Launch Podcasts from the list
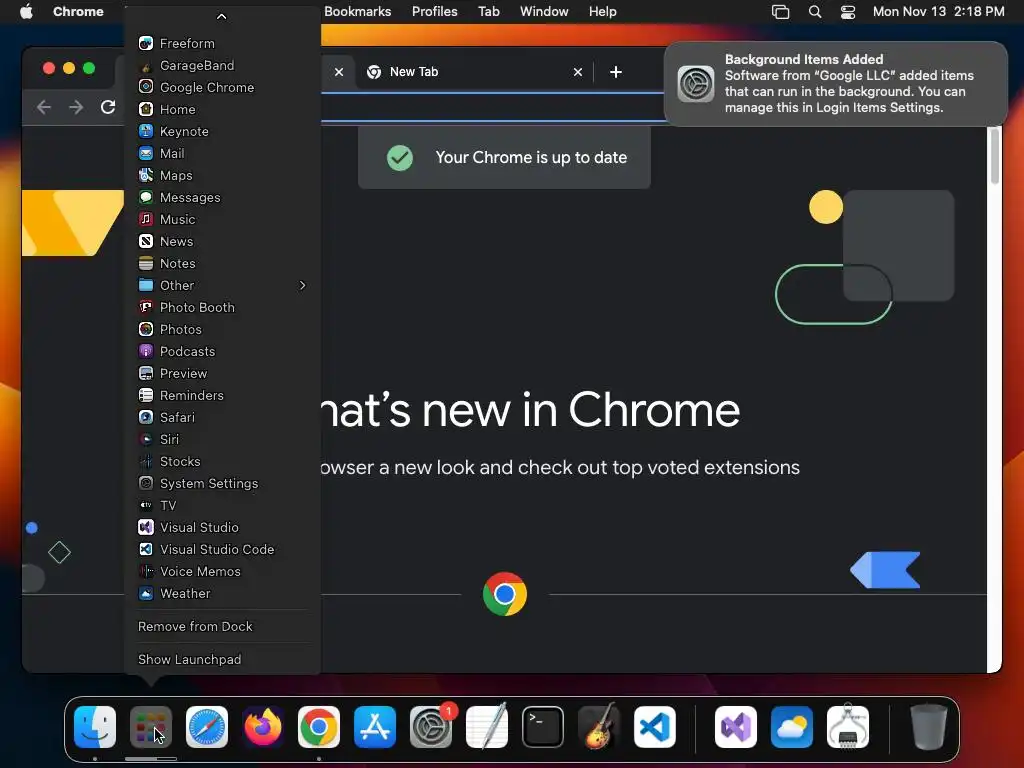The width and height of the screenshot is (1024, 768). tap(222, 351)
